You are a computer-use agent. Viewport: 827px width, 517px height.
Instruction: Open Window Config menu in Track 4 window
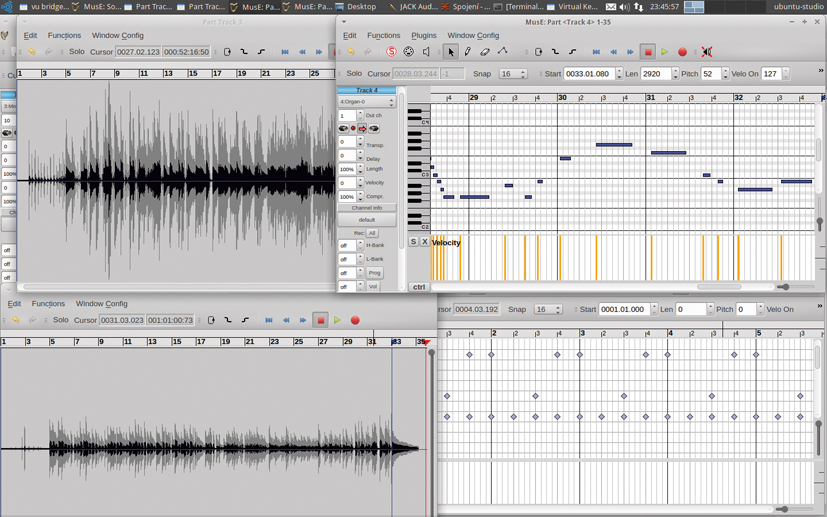473,35
